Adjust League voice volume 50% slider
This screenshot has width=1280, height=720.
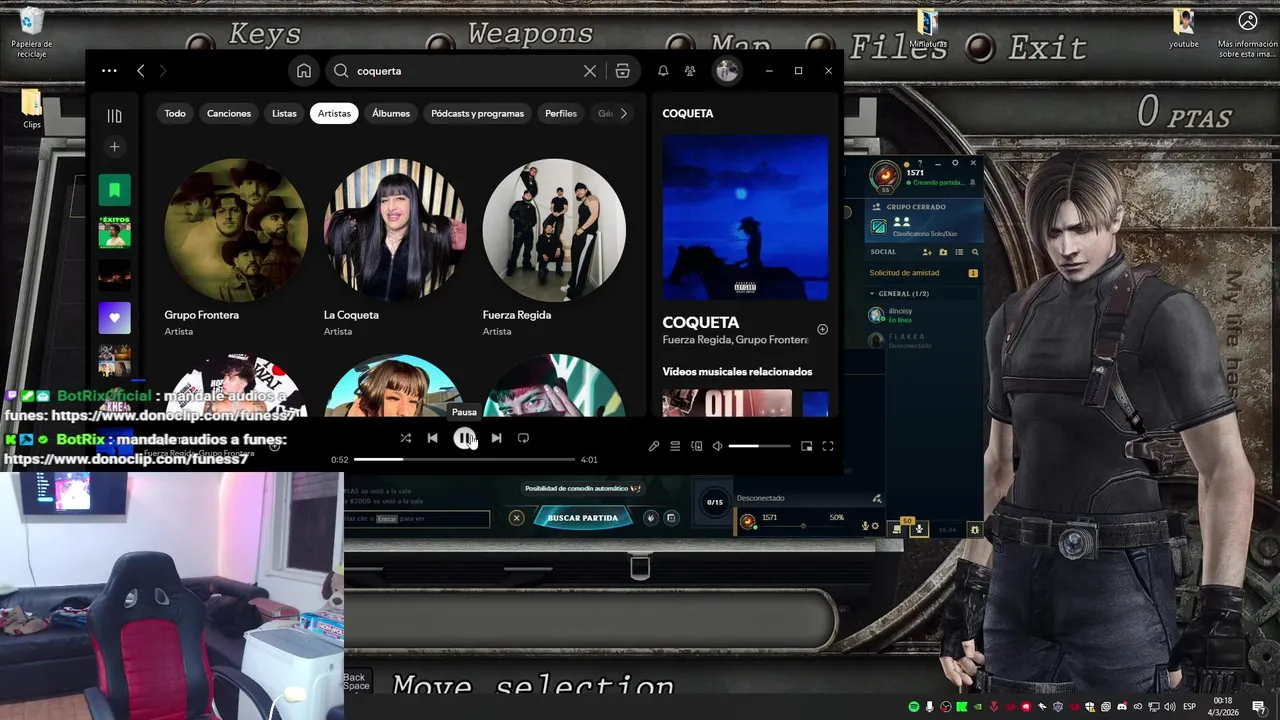[803, 526]
